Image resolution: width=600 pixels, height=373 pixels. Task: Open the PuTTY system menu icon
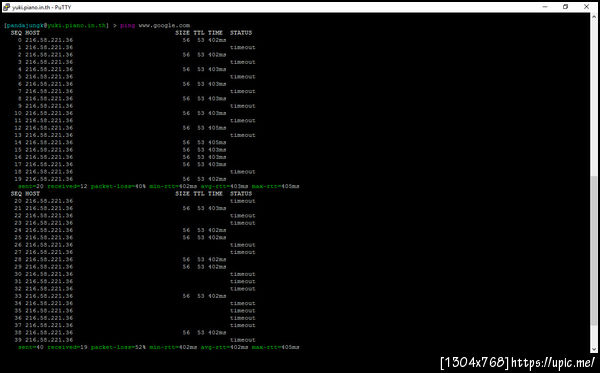coord(6,7)
